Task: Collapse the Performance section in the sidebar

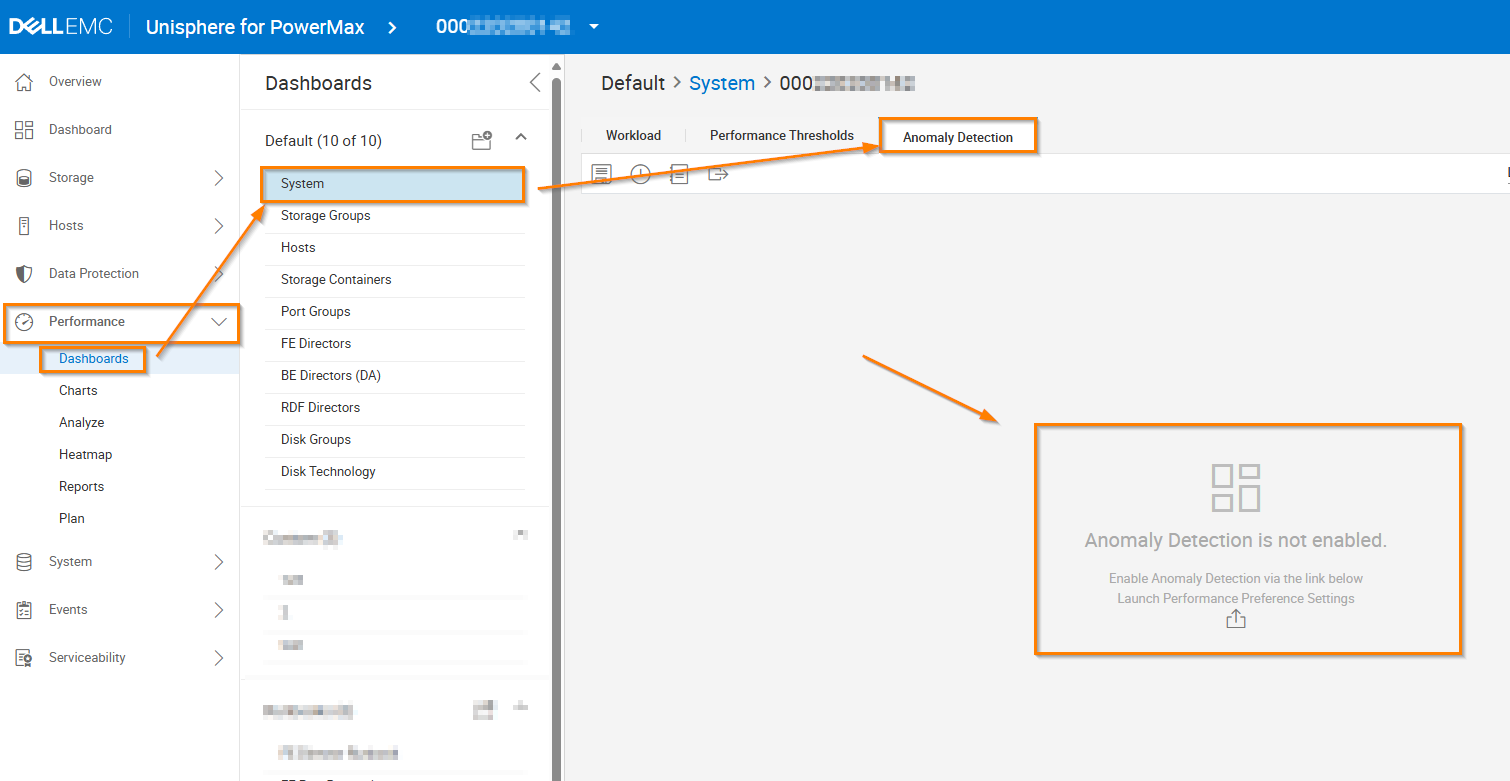Action: (x=219, y=322)
